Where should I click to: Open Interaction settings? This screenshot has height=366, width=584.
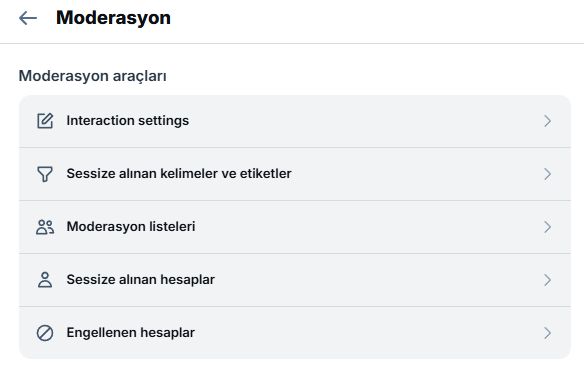coord(295,121)
